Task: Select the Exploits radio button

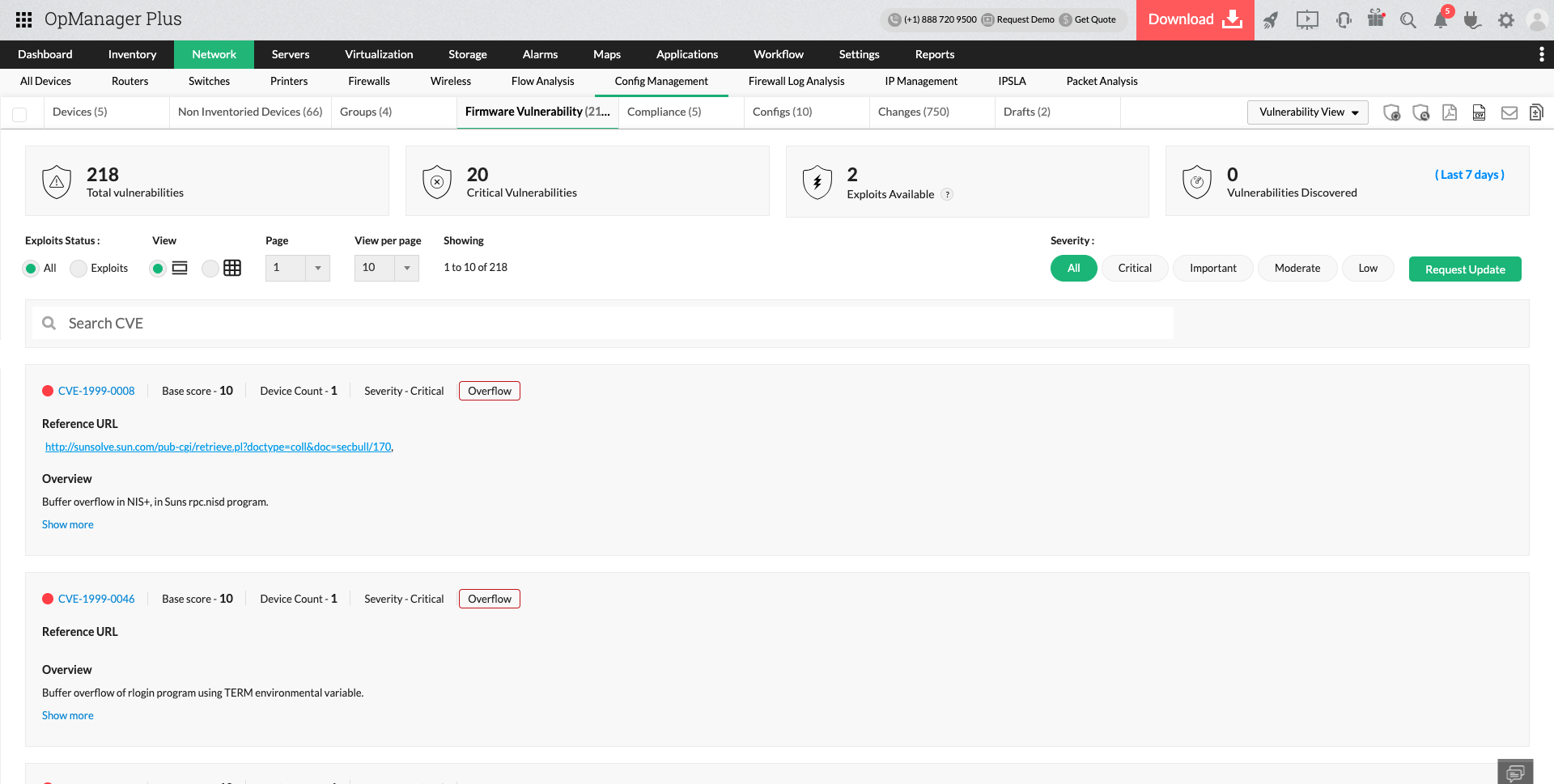Action: [79, 269]
